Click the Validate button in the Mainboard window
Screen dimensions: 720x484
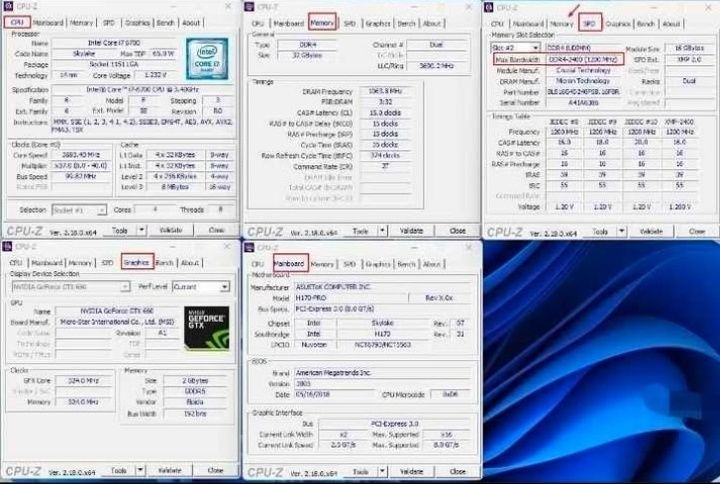click(x=411, y=471)
